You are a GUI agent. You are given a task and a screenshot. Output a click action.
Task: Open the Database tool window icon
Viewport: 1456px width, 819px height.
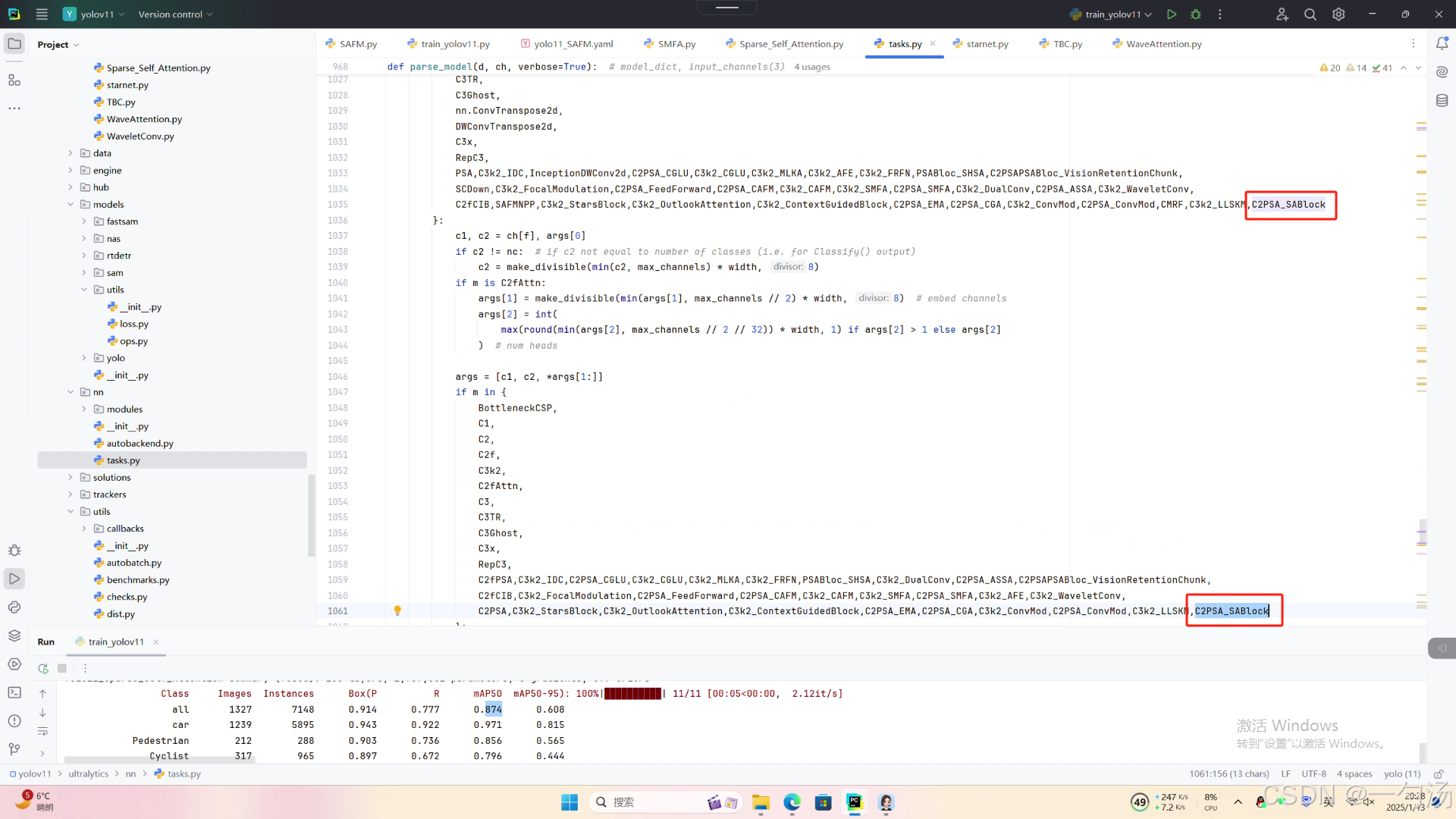(x=1442, y=101)
